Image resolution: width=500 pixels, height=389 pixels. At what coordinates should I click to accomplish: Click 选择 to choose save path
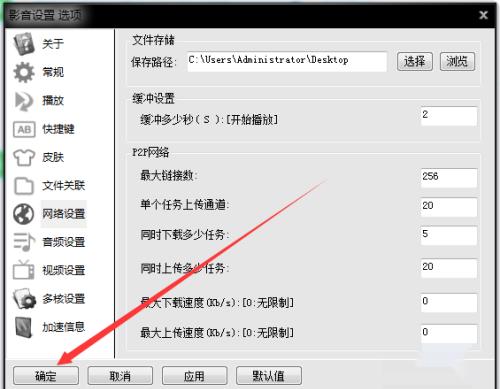coord(415,62)
